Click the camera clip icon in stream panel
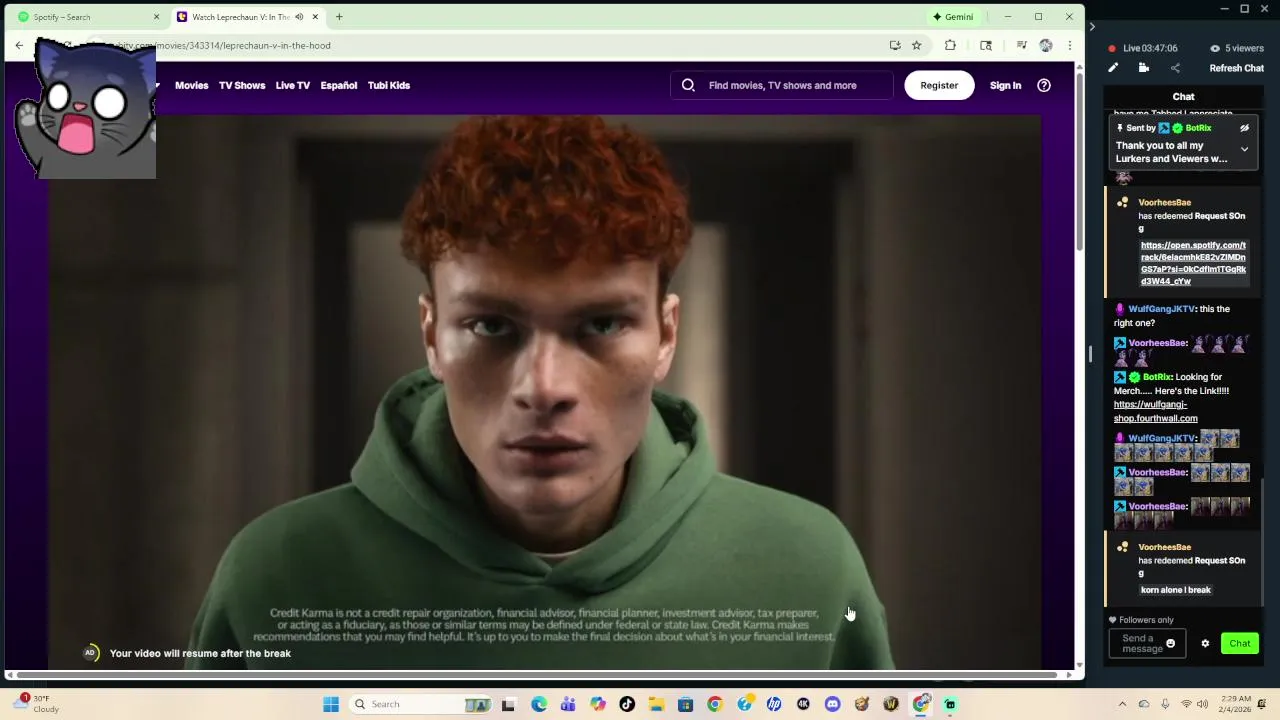The width and height of the screenshot is (1280, 720). point(1144,68)
